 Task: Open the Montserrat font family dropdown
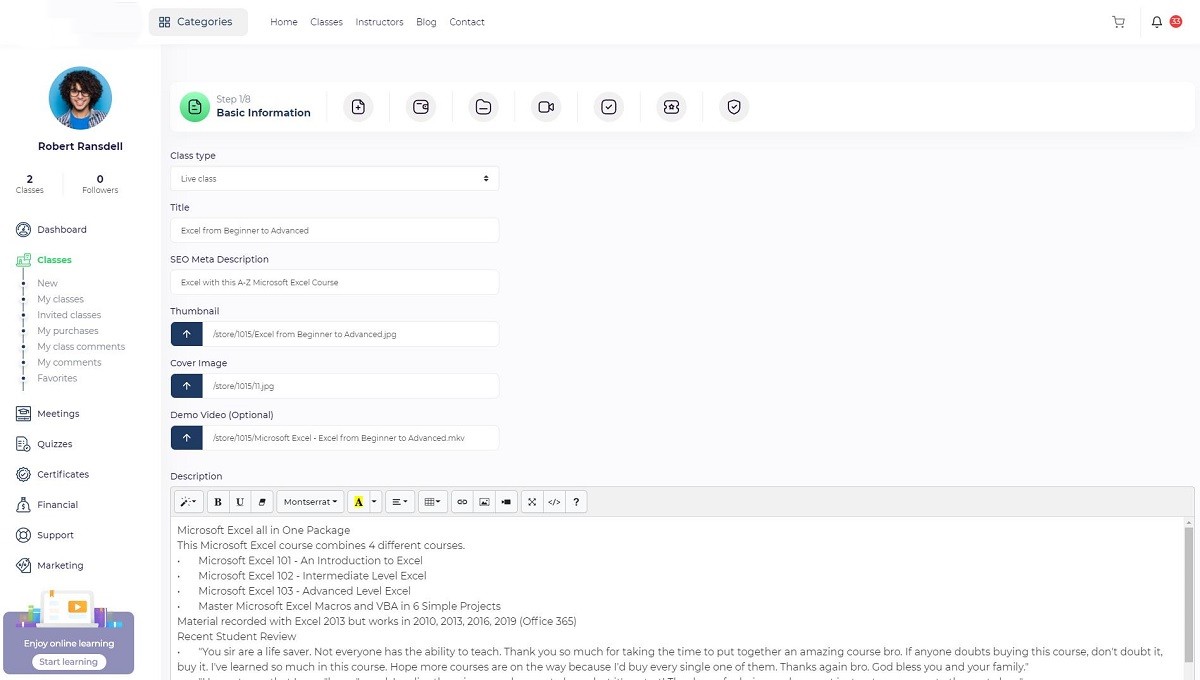tap(310, 502)
